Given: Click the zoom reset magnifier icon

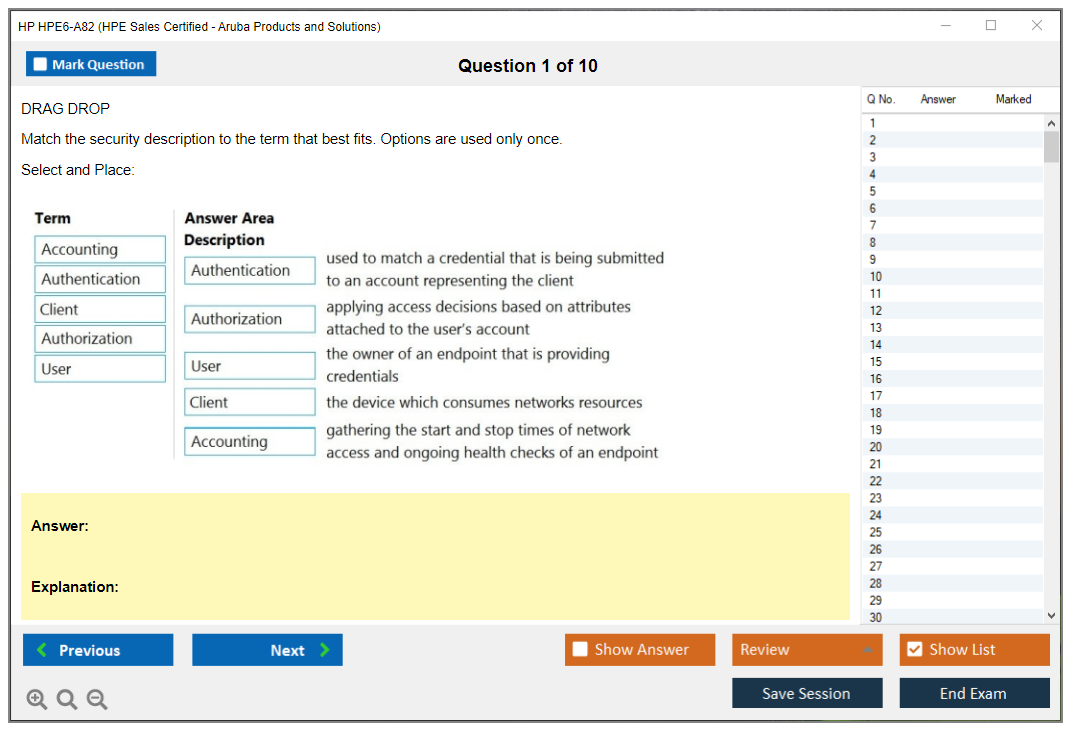Looking at the screenshot, I should point(67,700).
